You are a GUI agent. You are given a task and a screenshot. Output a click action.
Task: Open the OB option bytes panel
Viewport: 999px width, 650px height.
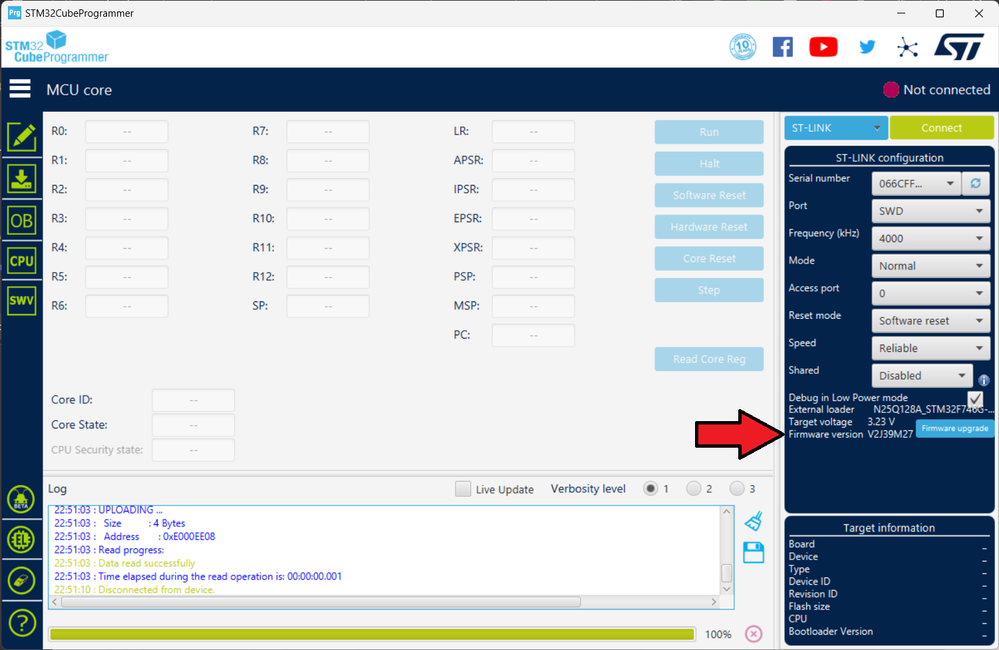point(22,220)
